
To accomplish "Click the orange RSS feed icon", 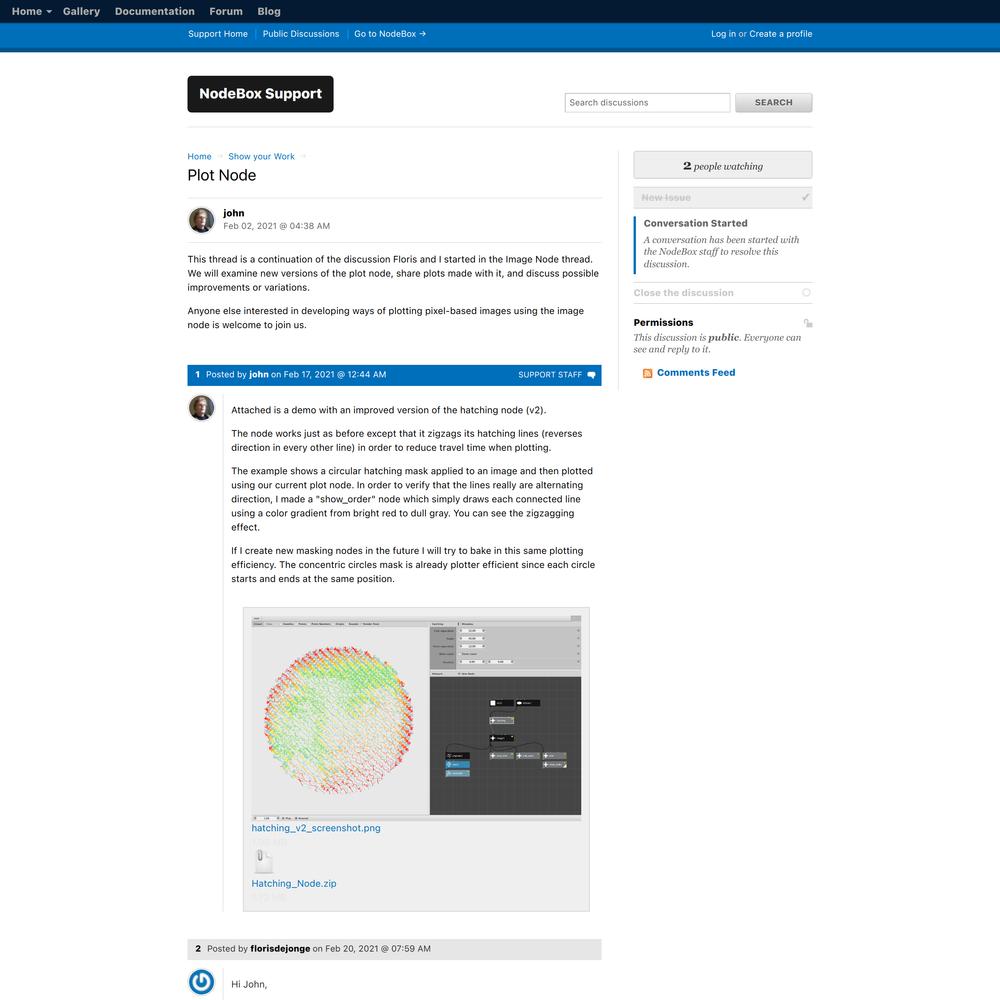I will tap(647, 373).
